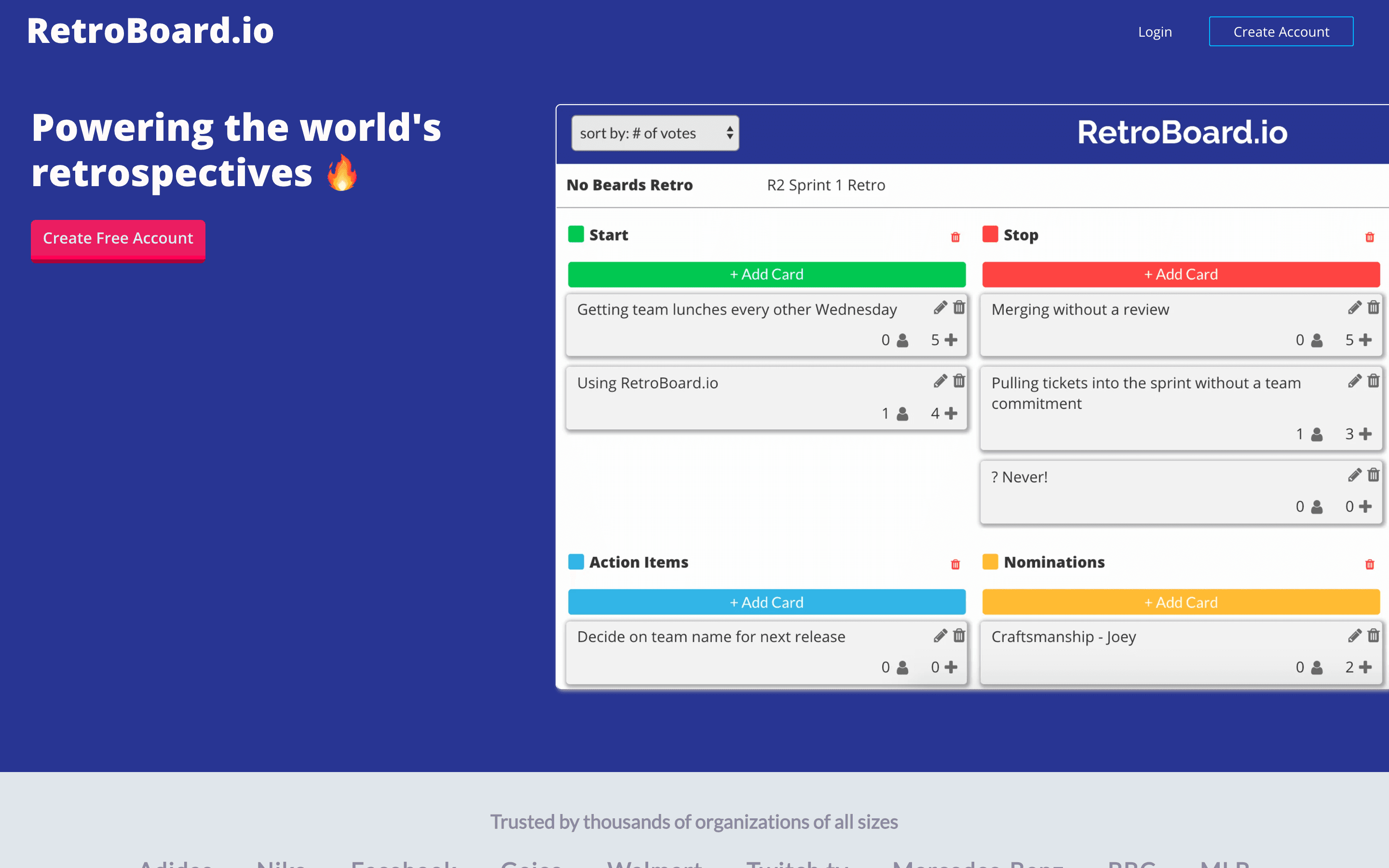The image size is (1389, 868).
Task: Click the 'Nominations' column heading text
Action: [1054, 562]
